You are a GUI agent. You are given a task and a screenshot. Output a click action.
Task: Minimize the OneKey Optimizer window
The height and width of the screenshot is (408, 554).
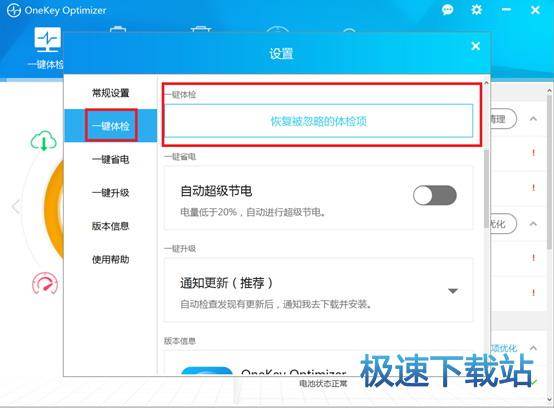[506, 10]
